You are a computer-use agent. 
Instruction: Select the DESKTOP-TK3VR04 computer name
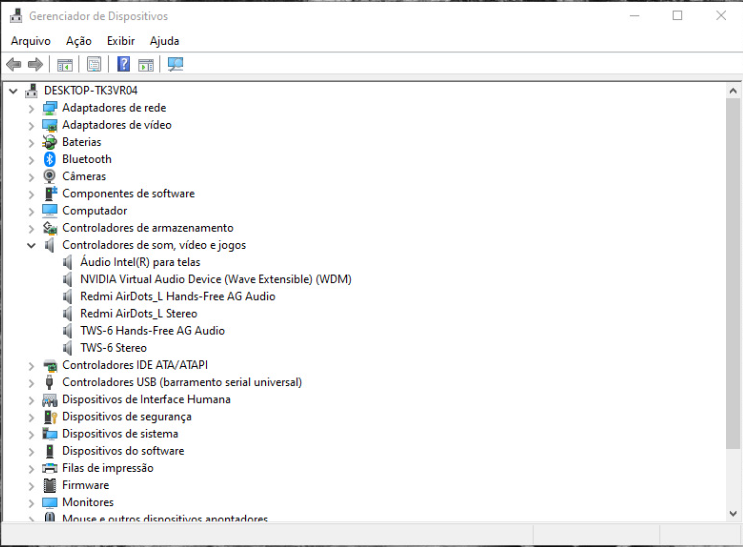tap(91, 90)
